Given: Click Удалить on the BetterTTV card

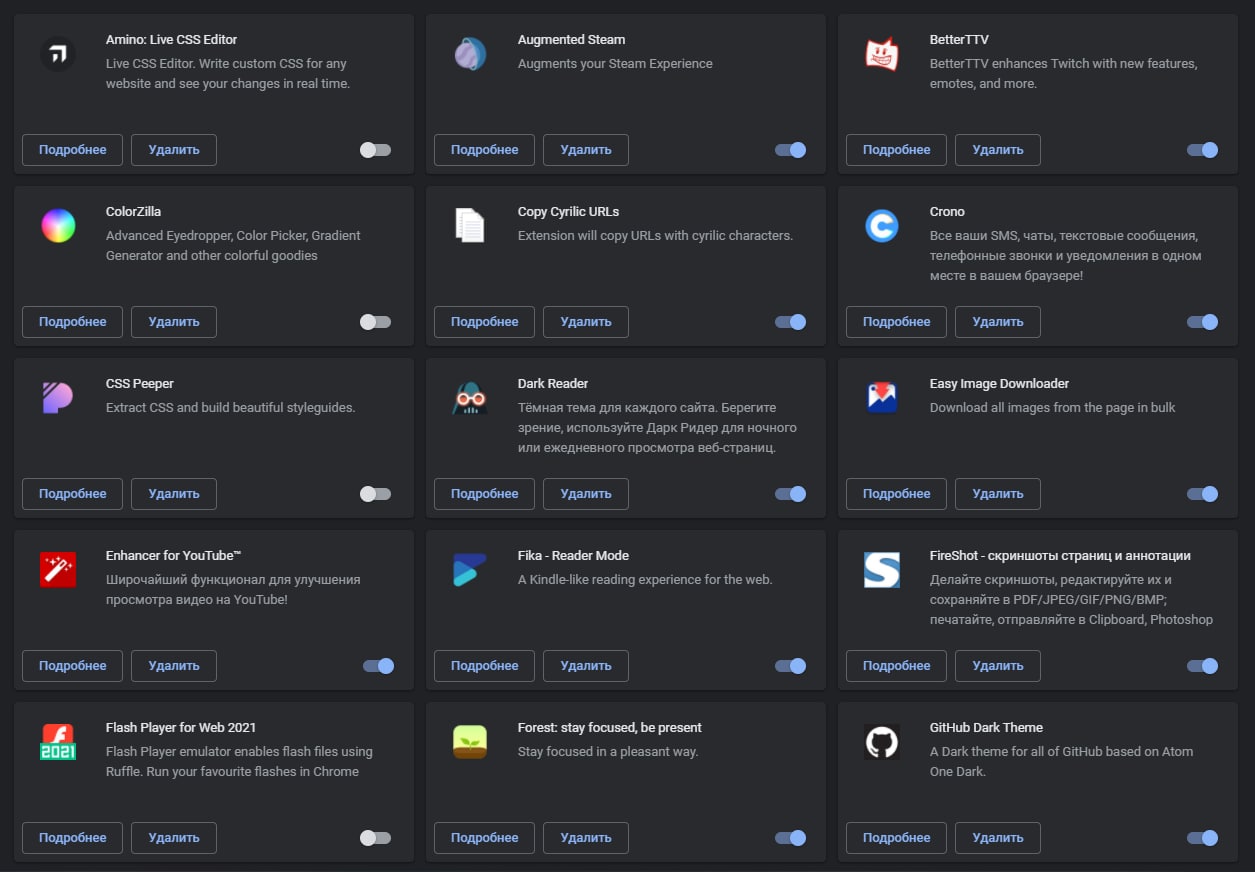Looking at the screenshot, I should coord(998,150).
